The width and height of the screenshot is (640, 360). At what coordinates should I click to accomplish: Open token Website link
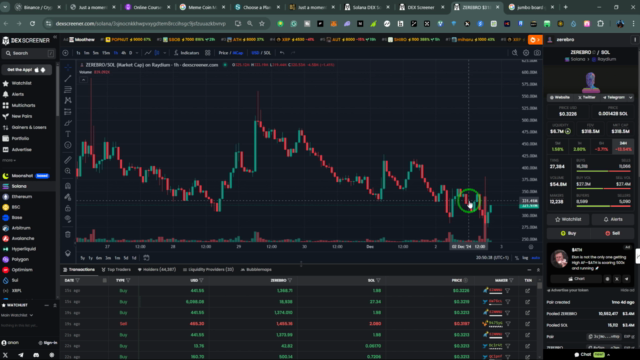pos(560,98)
